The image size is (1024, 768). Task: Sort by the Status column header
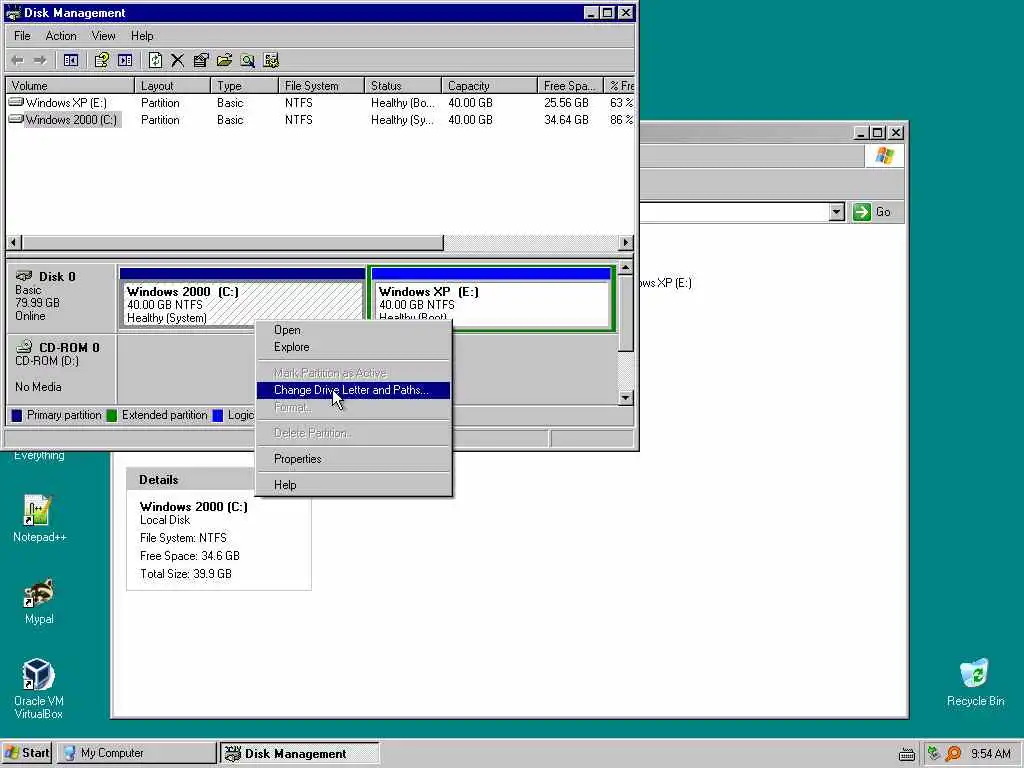tap(403, 86)
